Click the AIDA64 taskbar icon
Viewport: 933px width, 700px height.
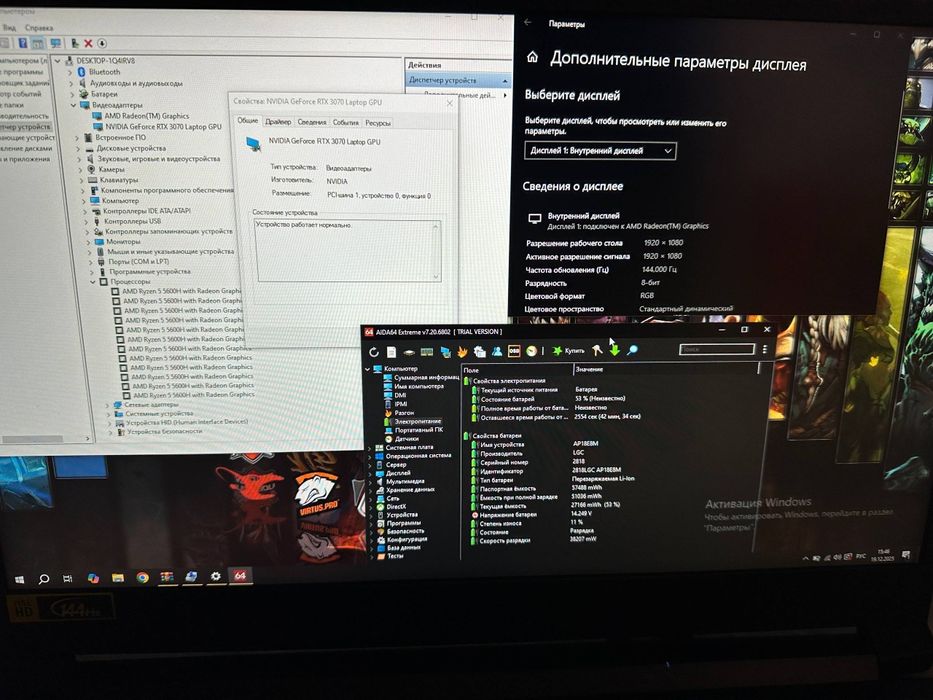240,576
